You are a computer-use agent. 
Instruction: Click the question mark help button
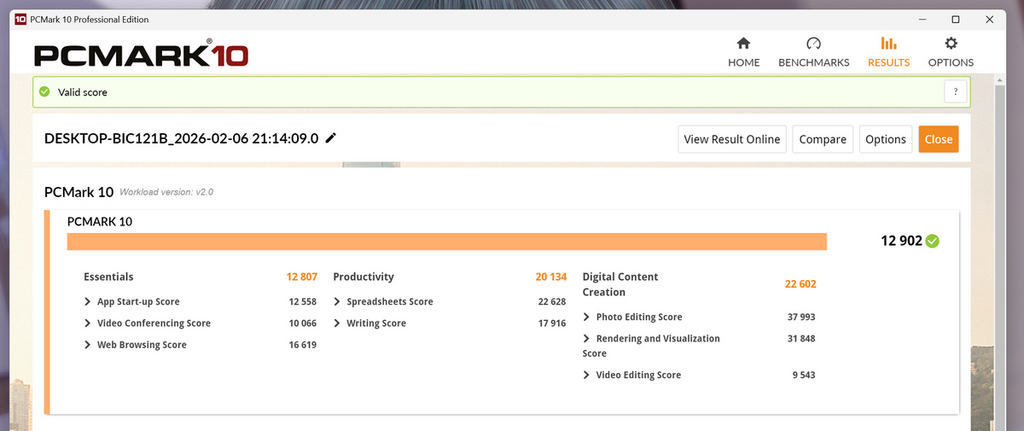[x=955, y=91]
